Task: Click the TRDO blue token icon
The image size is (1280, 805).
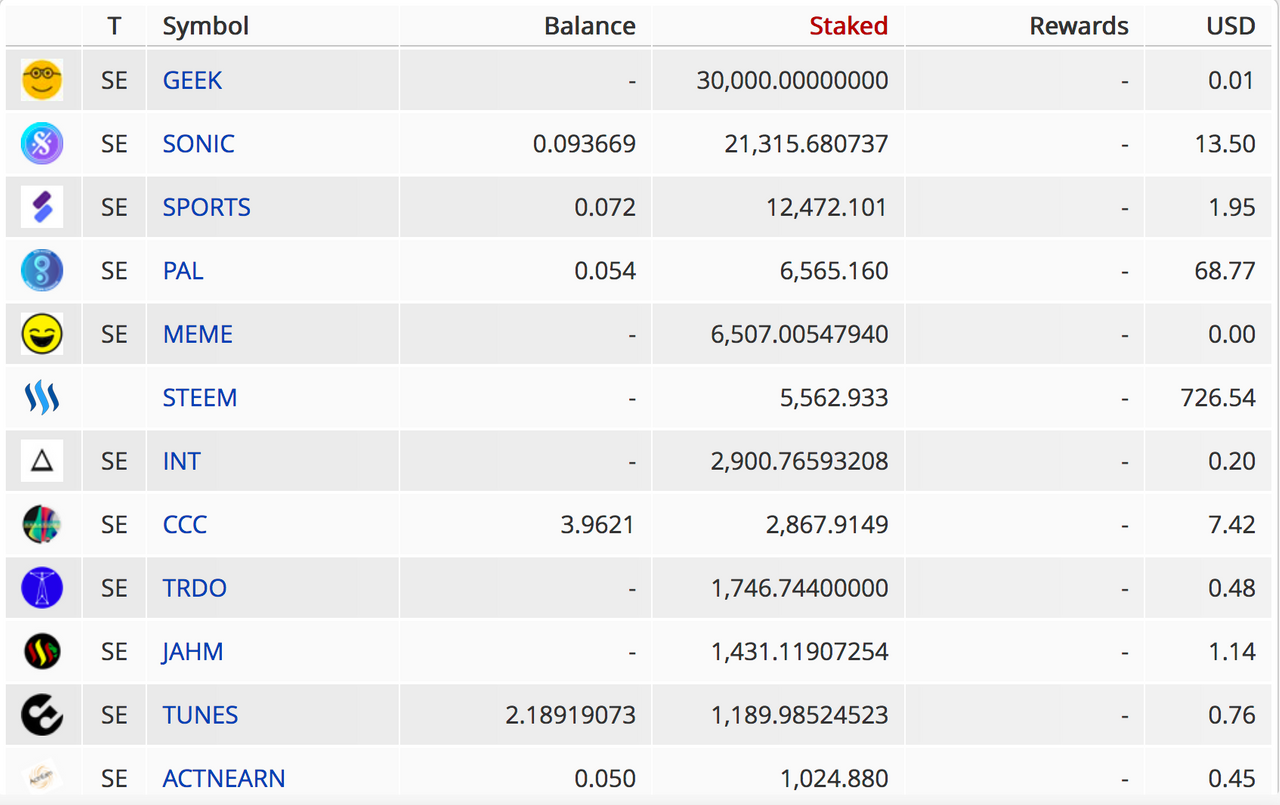Action: pyautogui.click(x=42, y=588)
